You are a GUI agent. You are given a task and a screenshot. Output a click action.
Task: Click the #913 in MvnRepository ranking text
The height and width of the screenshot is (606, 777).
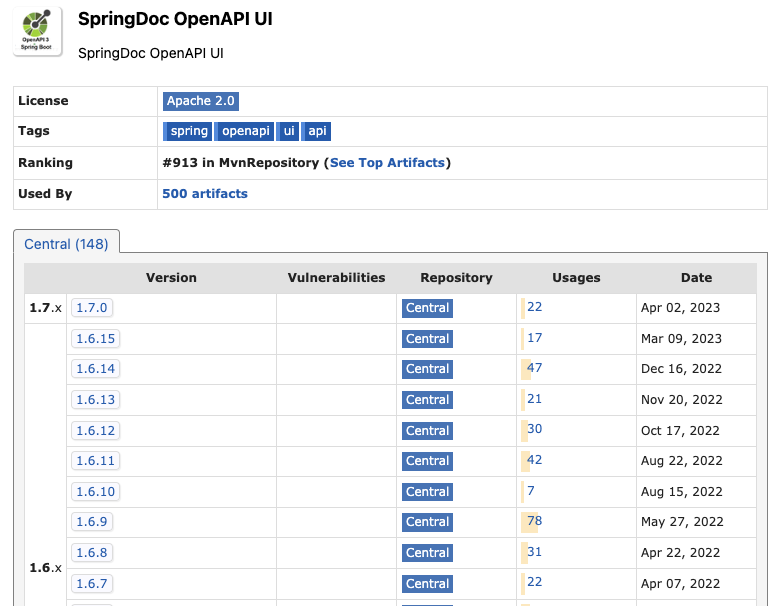tap(241, 163)
